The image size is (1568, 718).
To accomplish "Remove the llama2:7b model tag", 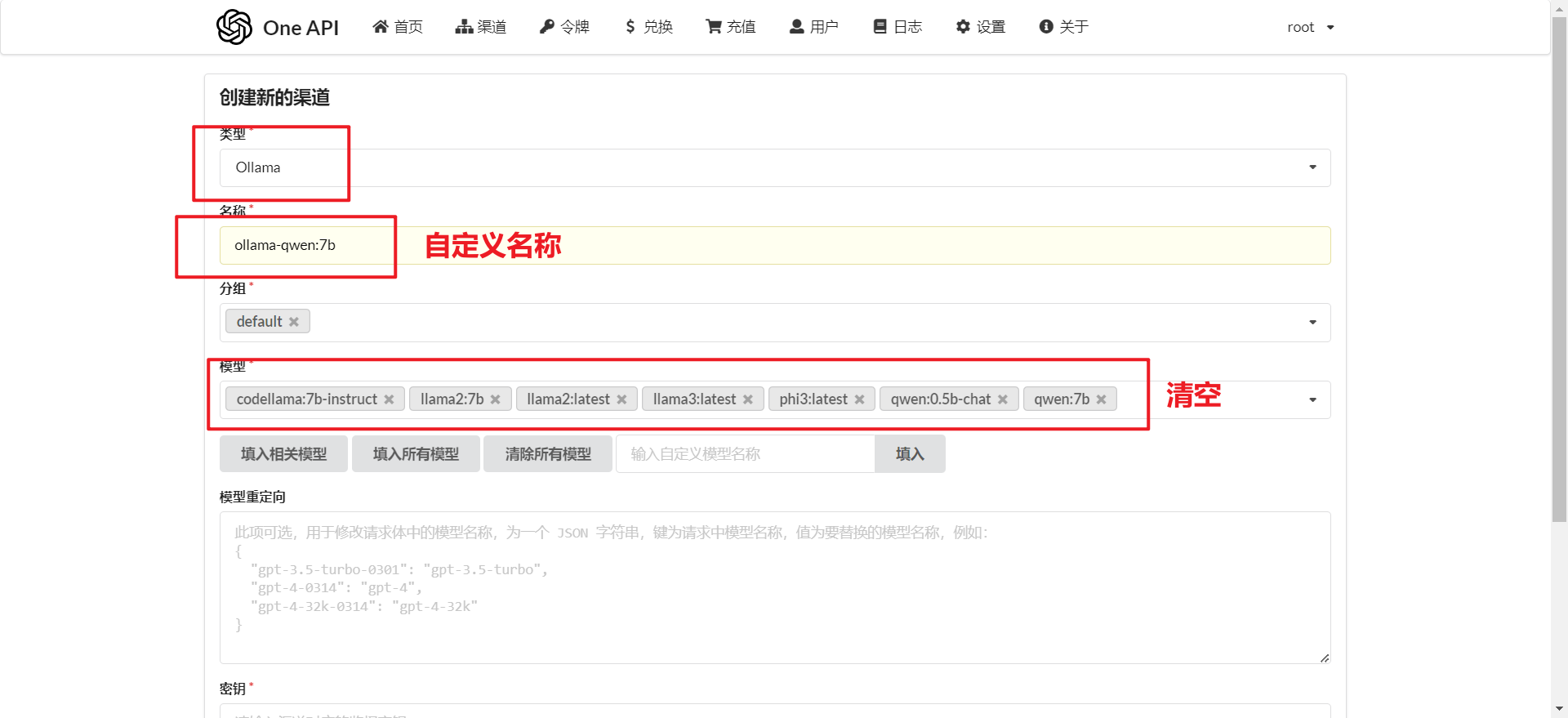I will coord(495,399).
